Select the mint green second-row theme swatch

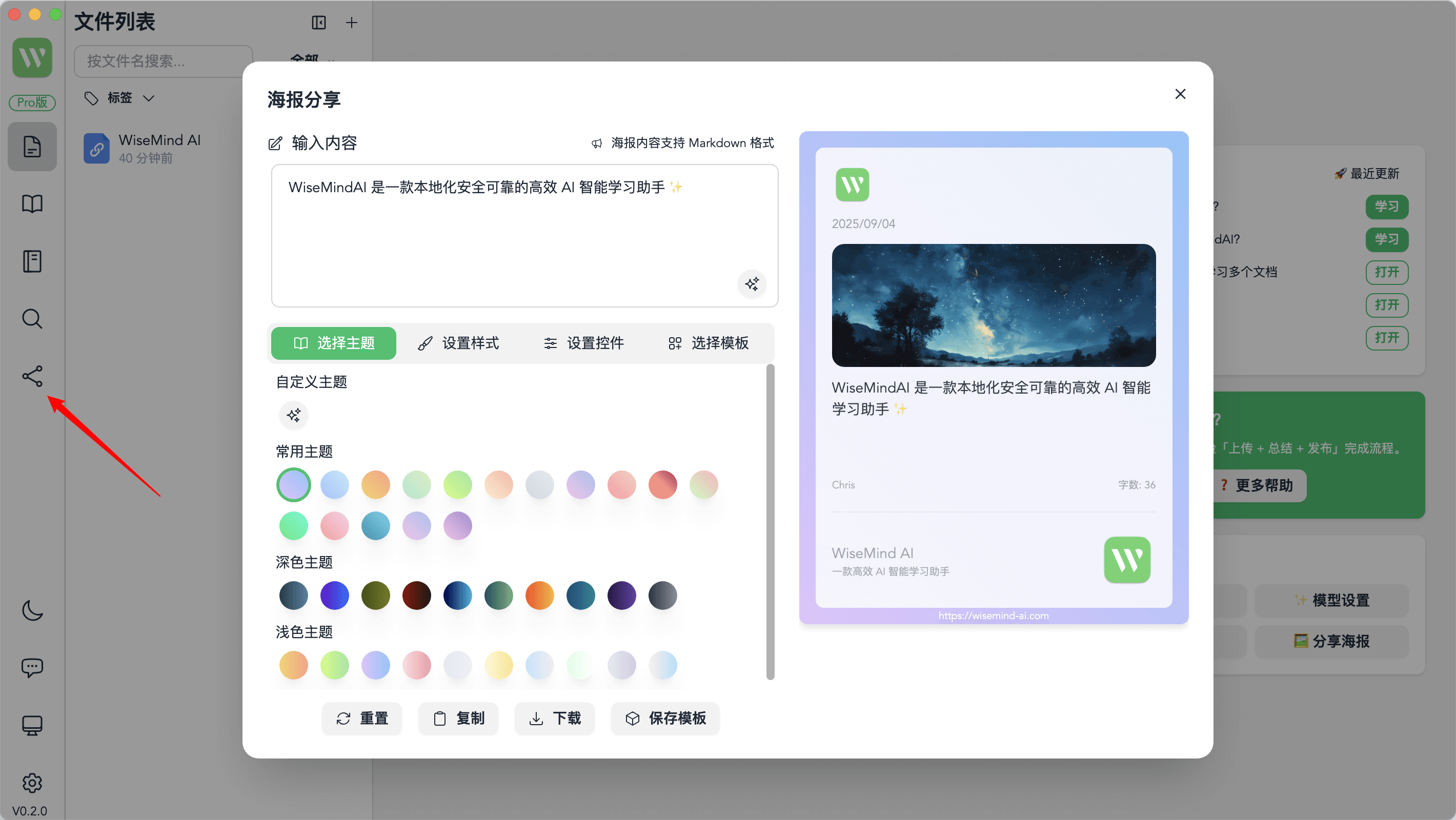coord(294,526)
